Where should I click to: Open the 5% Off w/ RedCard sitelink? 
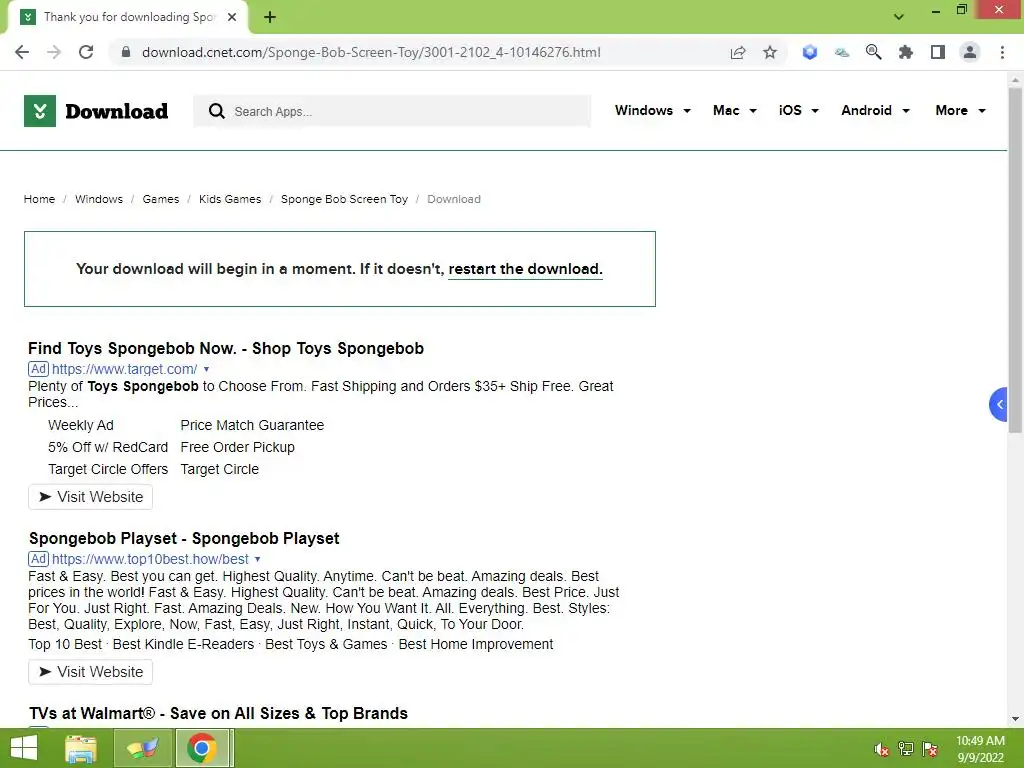pyautogui.click(x=108, y=447)
